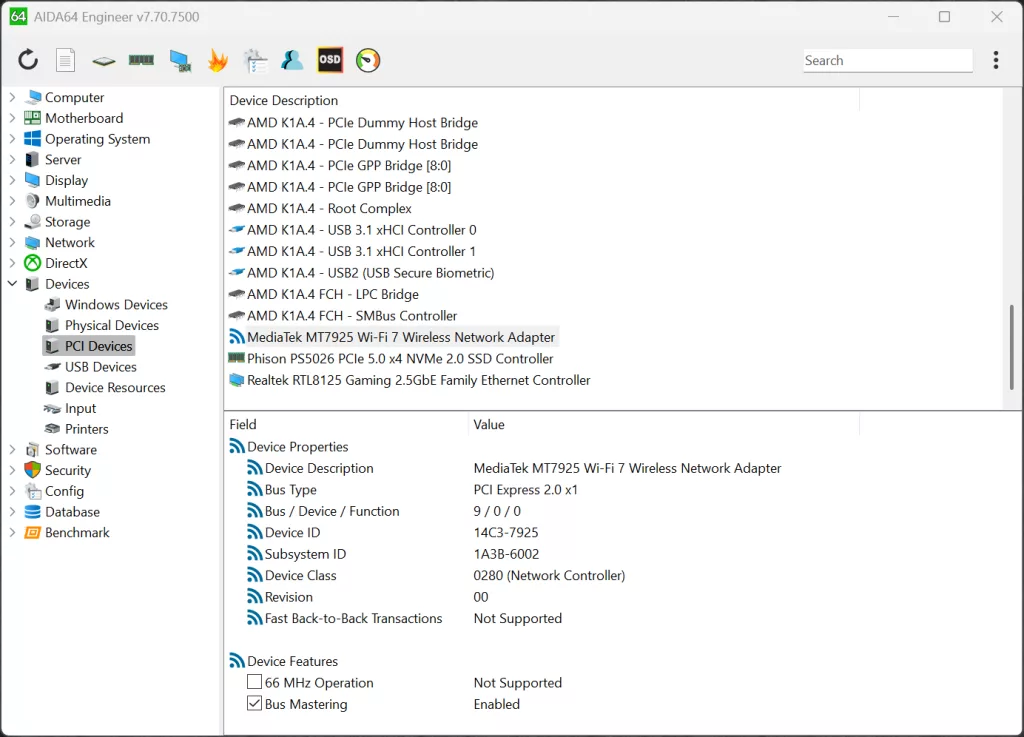
Task: Click the Security shield icon
Action: (33, 470)
